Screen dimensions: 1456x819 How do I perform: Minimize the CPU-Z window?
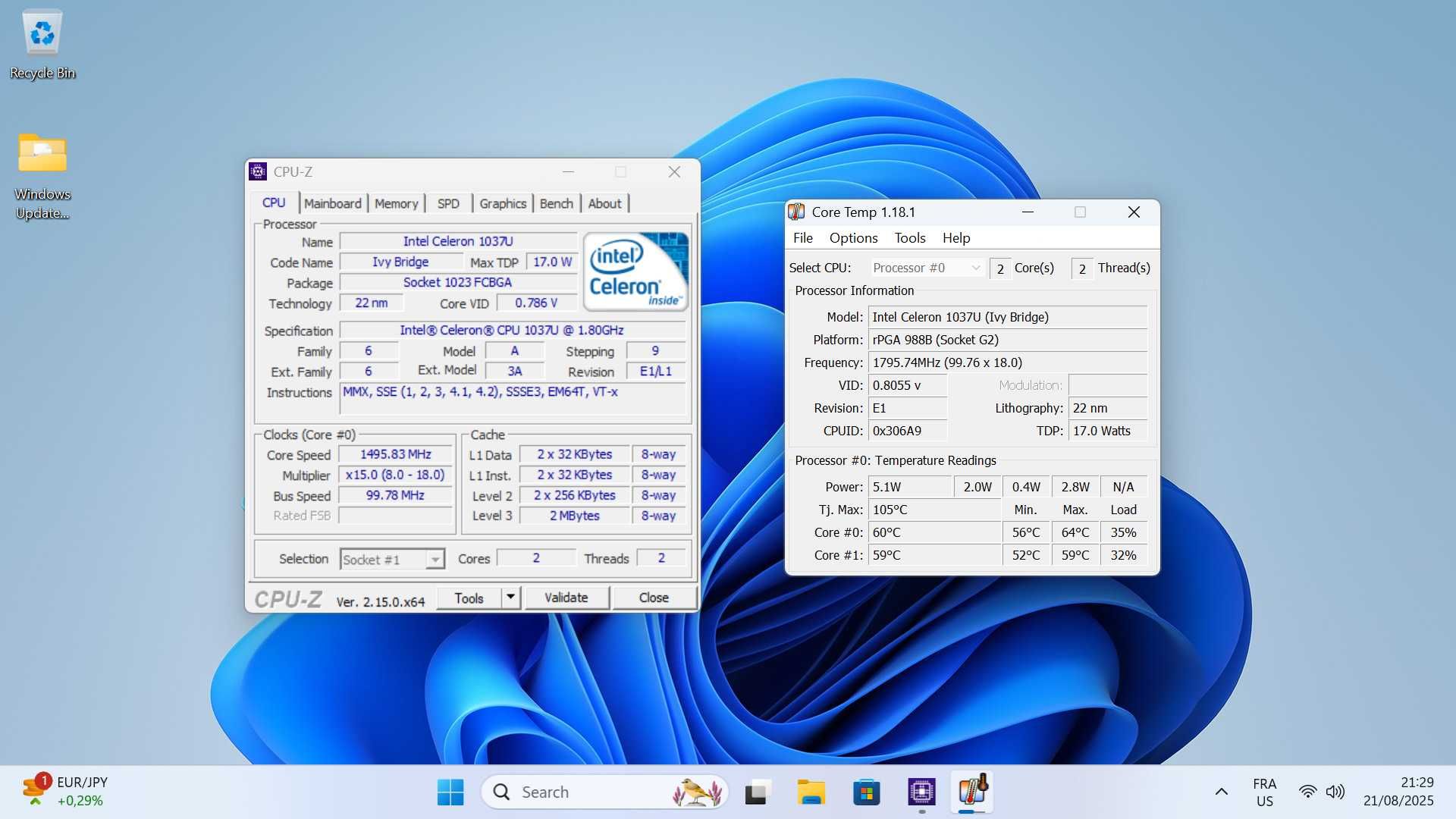568,172
